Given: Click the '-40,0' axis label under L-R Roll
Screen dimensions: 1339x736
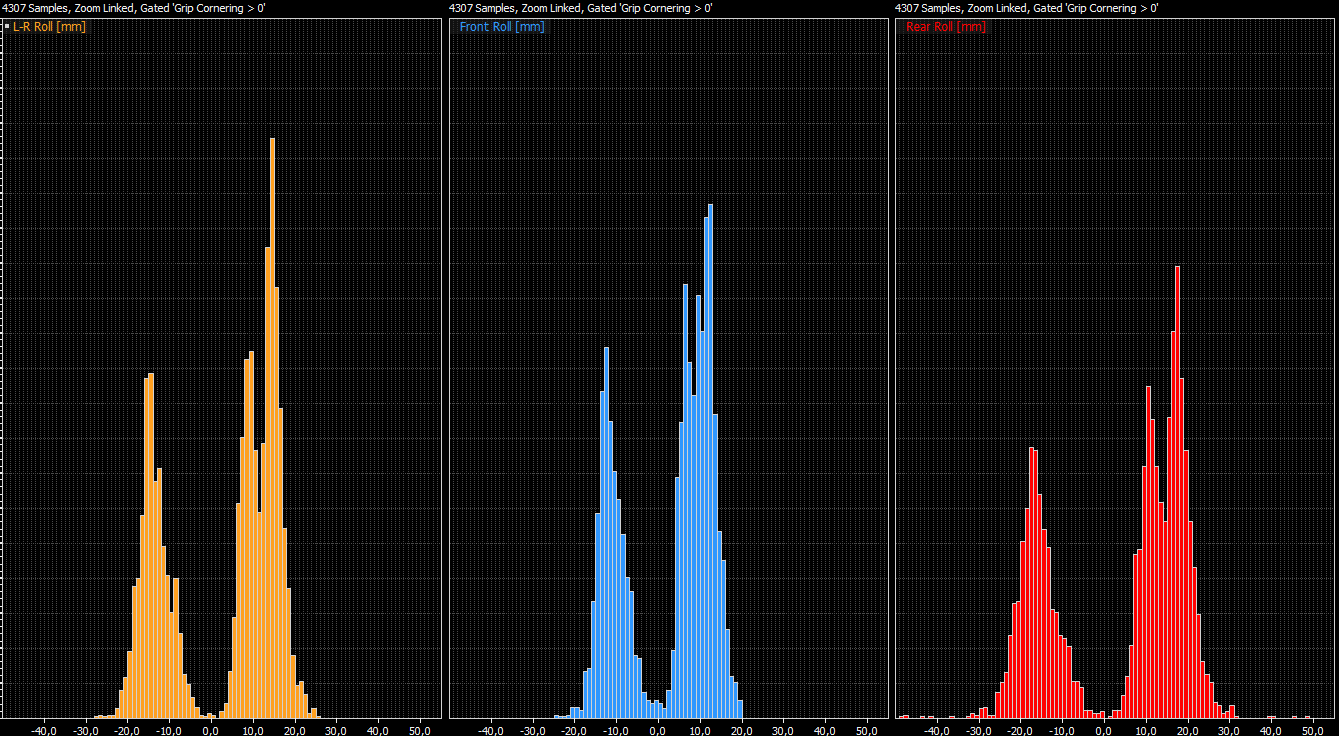Looking at the screenshot, I should 43,730.
